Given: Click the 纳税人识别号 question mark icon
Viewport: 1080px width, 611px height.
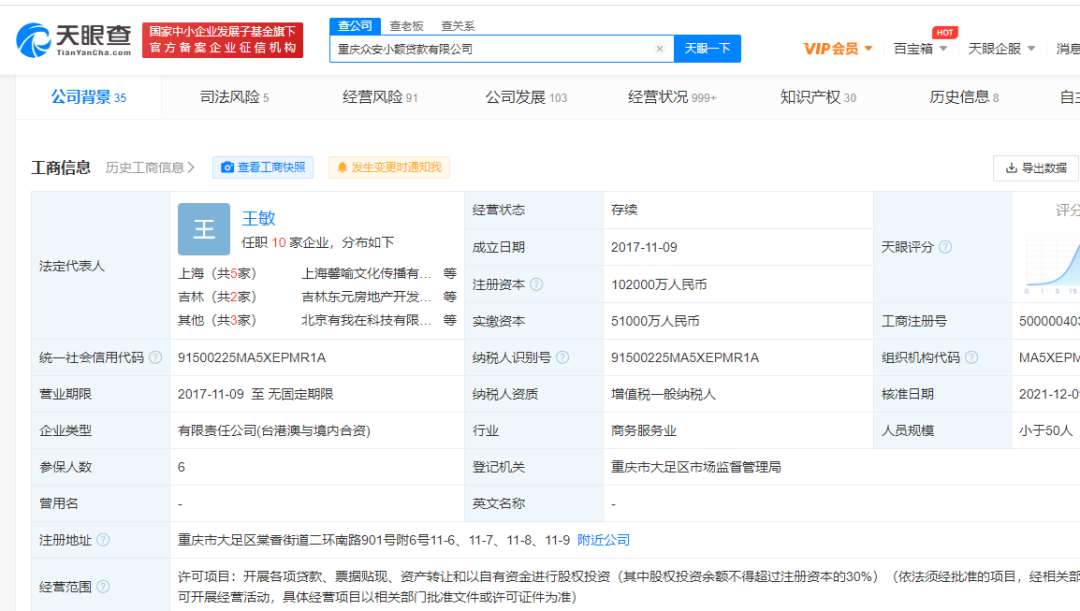Looking at the screenshot, I should click(x=565, y=357).
